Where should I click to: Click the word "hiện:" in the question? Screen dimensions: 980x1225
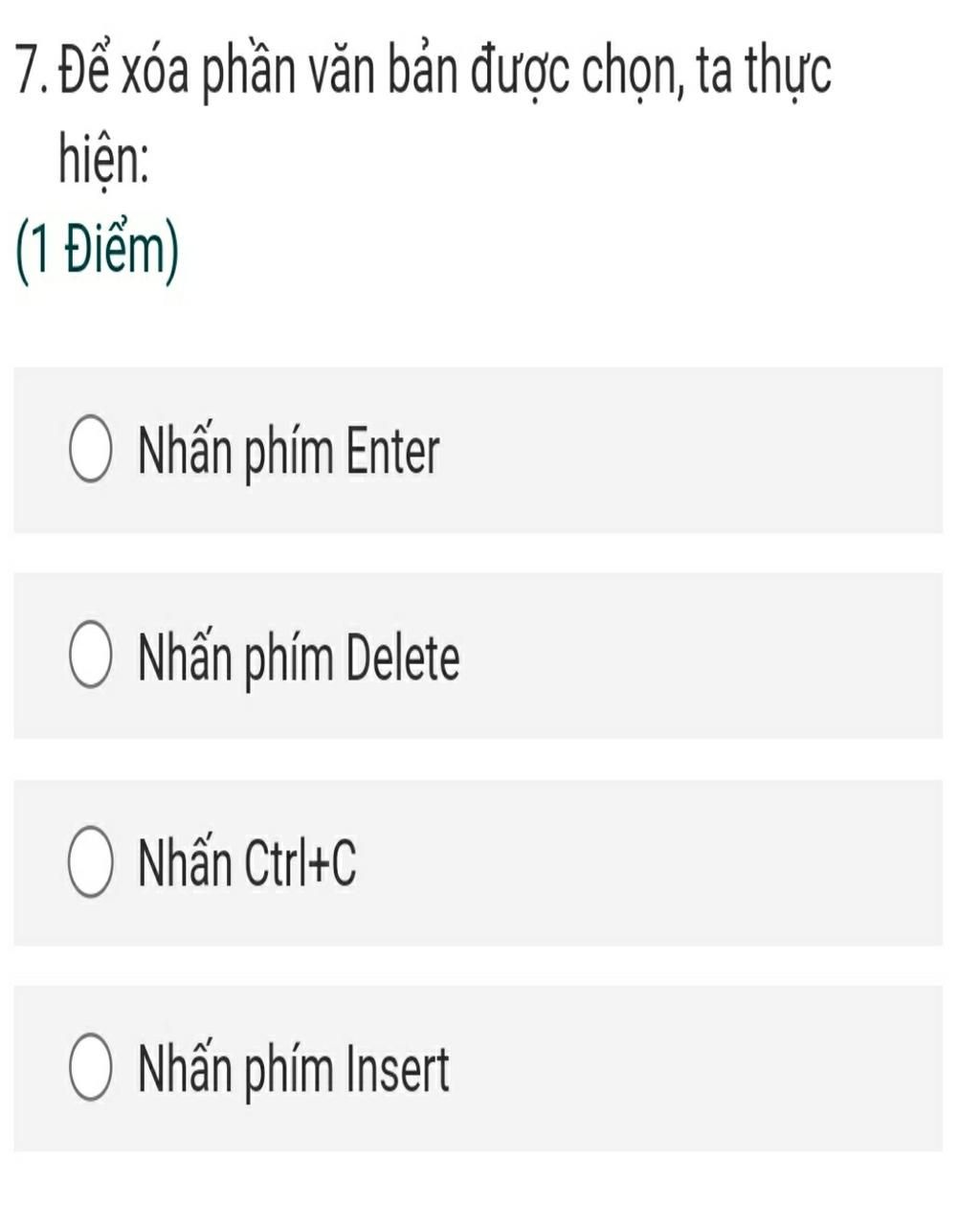point(104,160)
